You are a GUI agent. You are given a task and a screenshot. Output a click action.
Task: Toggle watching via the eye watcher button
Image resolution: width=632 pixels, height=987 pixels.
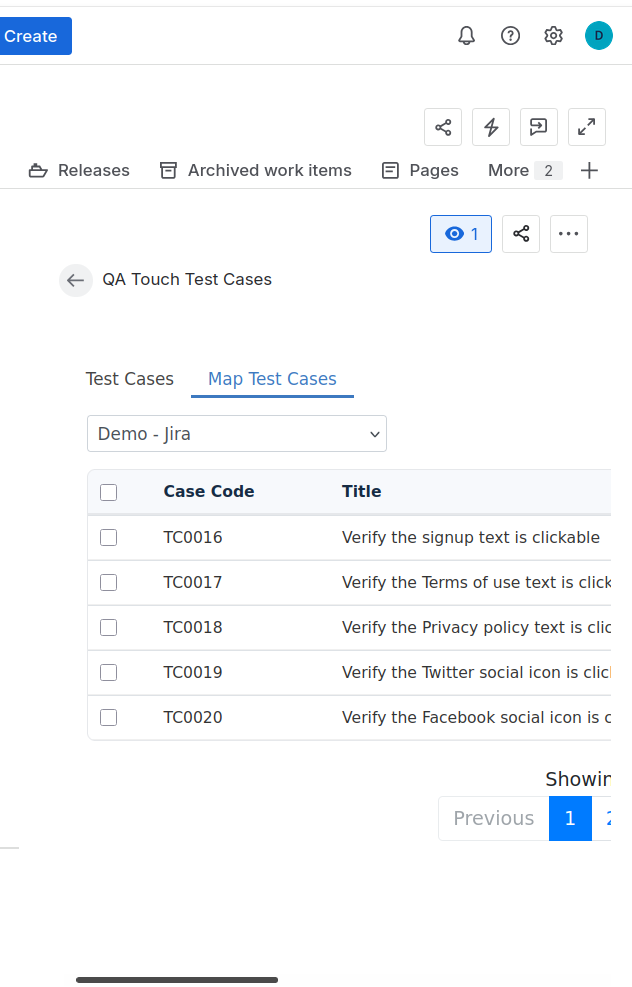(460, 233)
